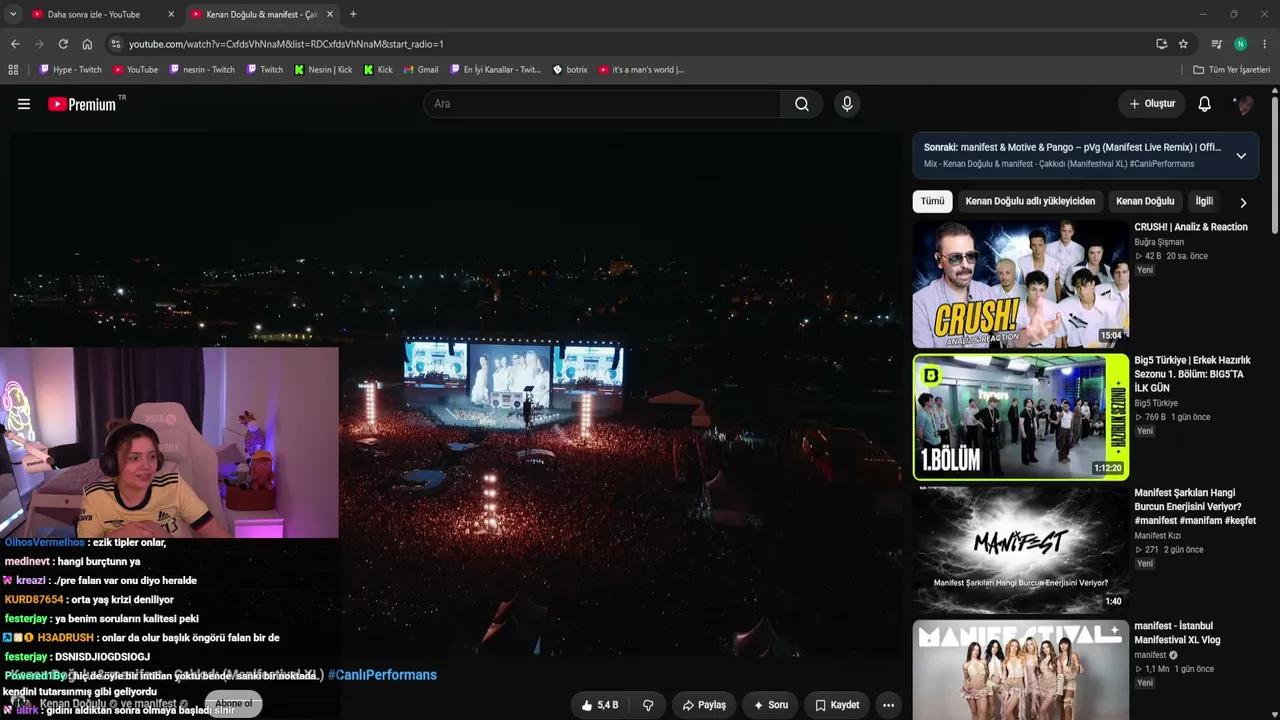Open the Kick bookmark
Viewport: 1280px width, 720px height.
point(378,70)
